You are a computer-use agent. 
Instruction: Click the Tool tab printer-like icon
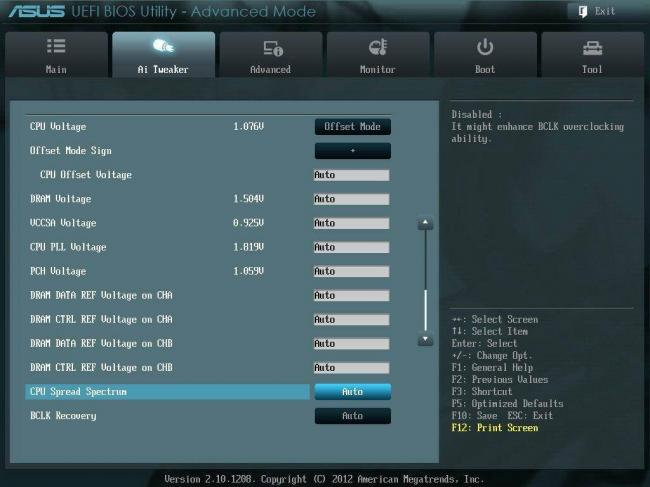(592, 48)
